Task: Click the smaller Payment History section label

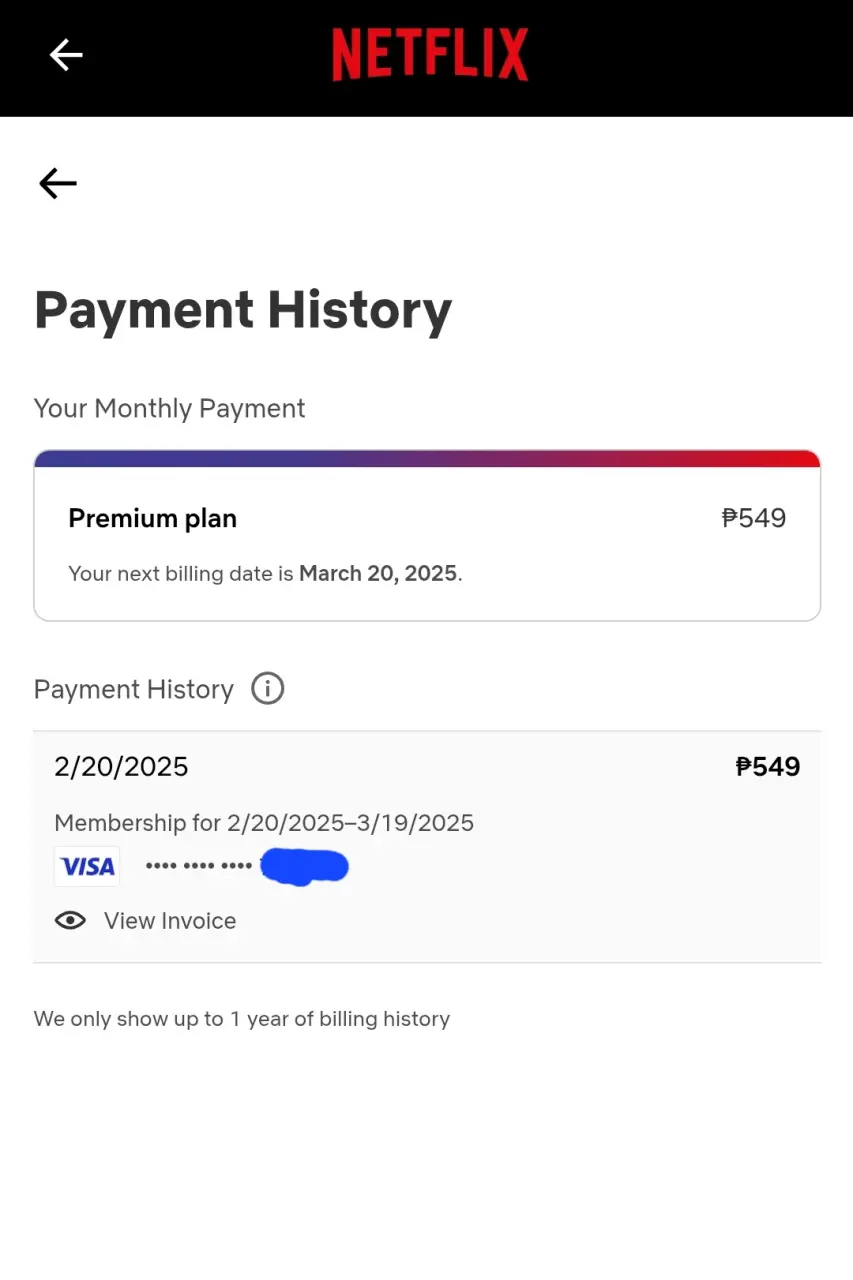Action: pyautogui.click(x=134, y=689)
